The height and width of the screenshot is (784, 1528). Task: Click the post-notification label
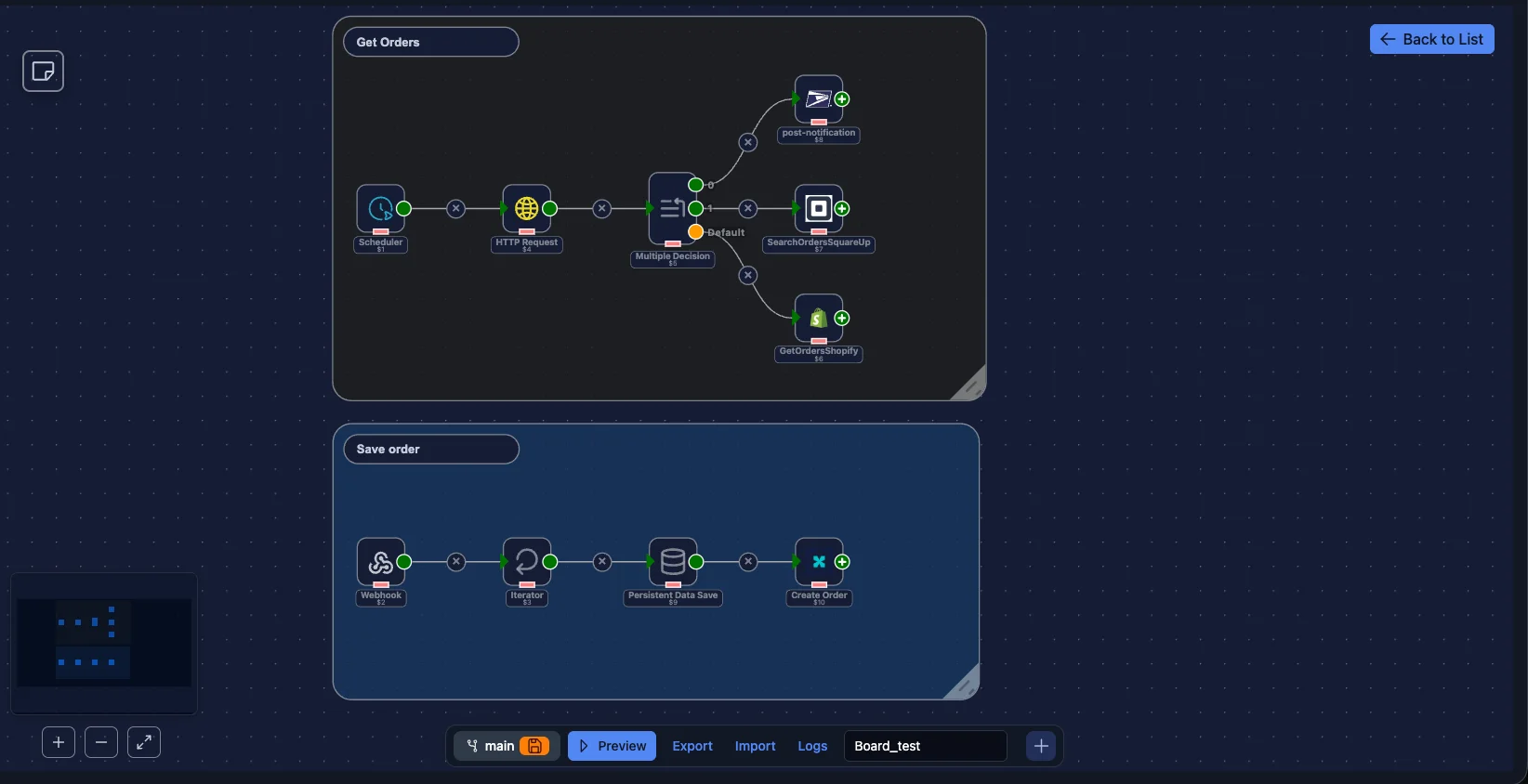click(819, 135)
